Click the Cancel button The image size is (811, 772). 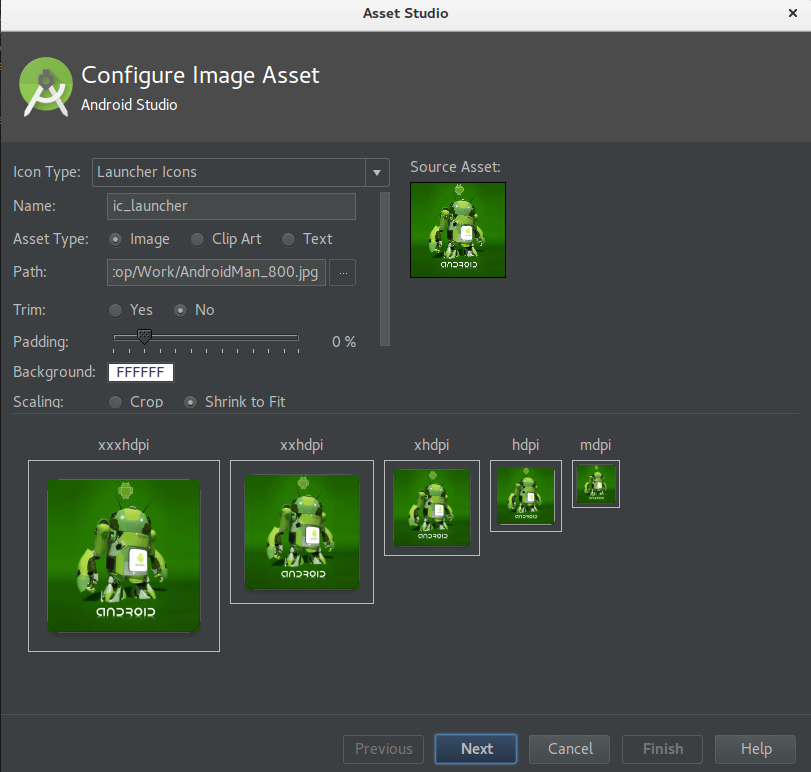coord(569,749)
